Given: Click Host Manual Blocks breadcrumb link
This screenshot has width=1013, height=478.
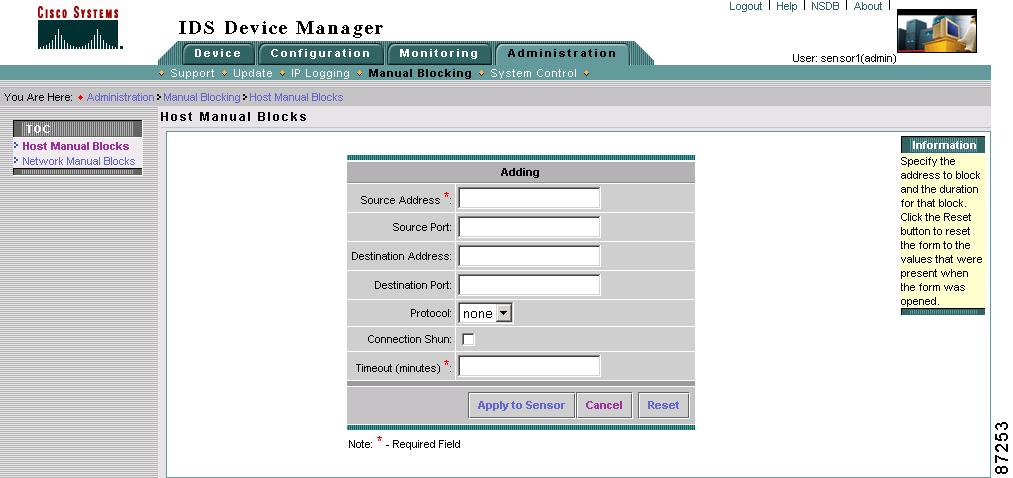Looking at the screenshot, I should click(x=296, y=97).
